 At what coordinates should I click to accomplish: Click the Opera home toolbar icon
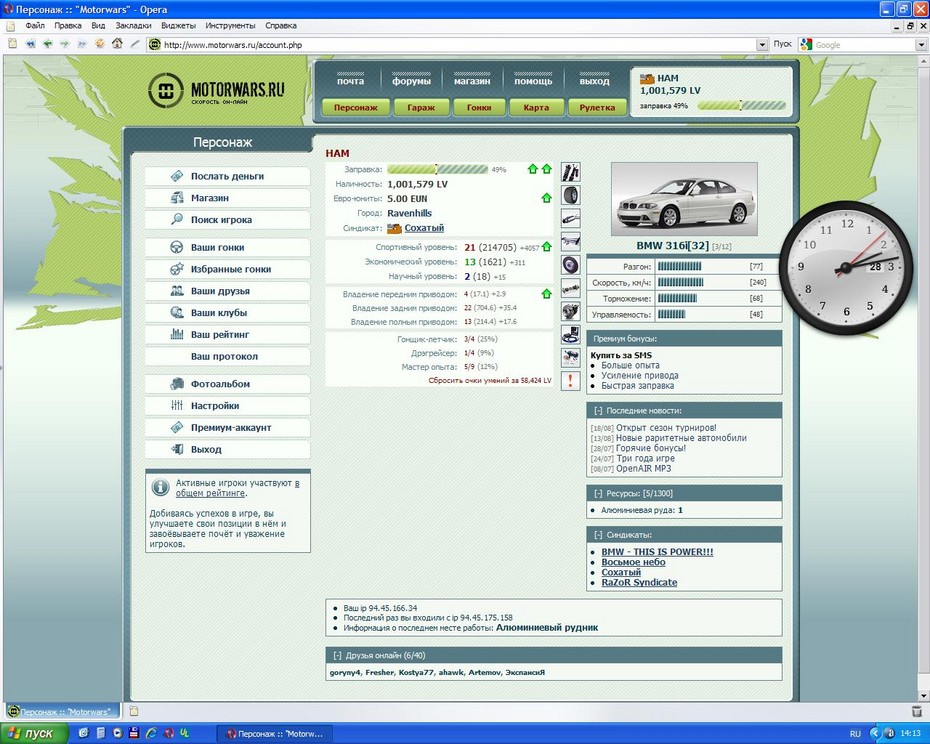117,44
